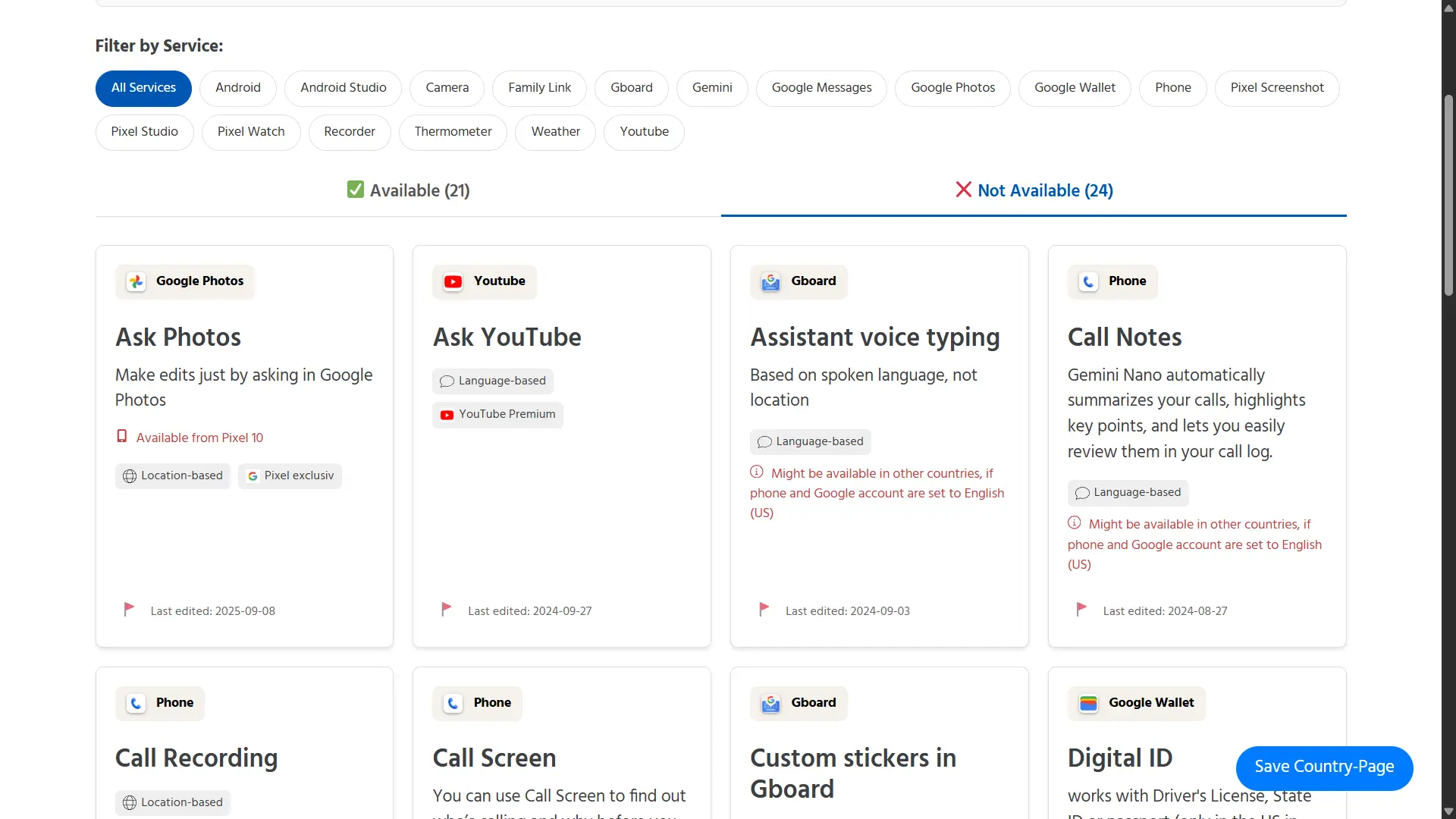This screenshot has width=1456, height=819.
Task: Click info icon in Call Notes warning
Action: 1075,522
